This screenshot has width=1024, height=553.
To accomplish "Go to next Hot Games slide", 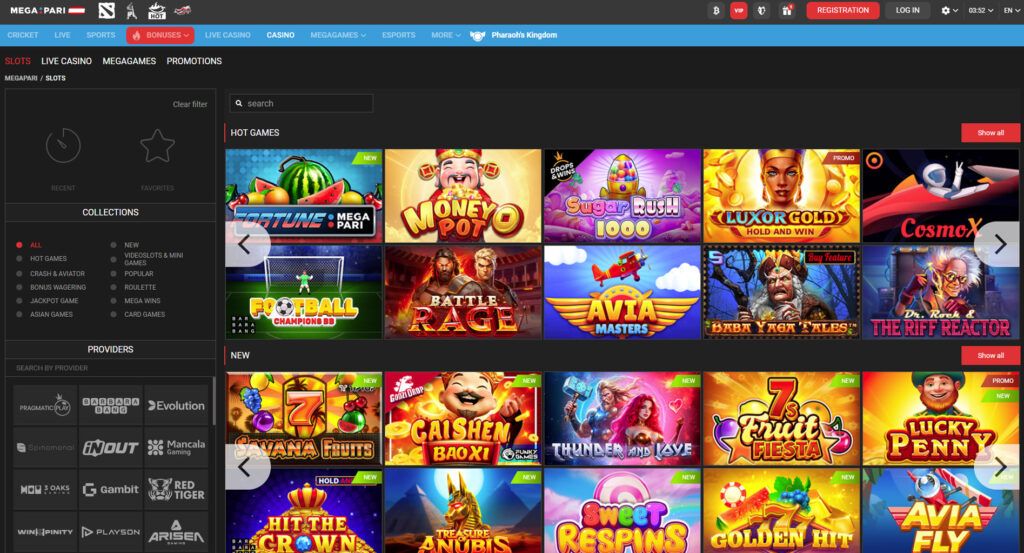I will click(x=1000, y=244).
